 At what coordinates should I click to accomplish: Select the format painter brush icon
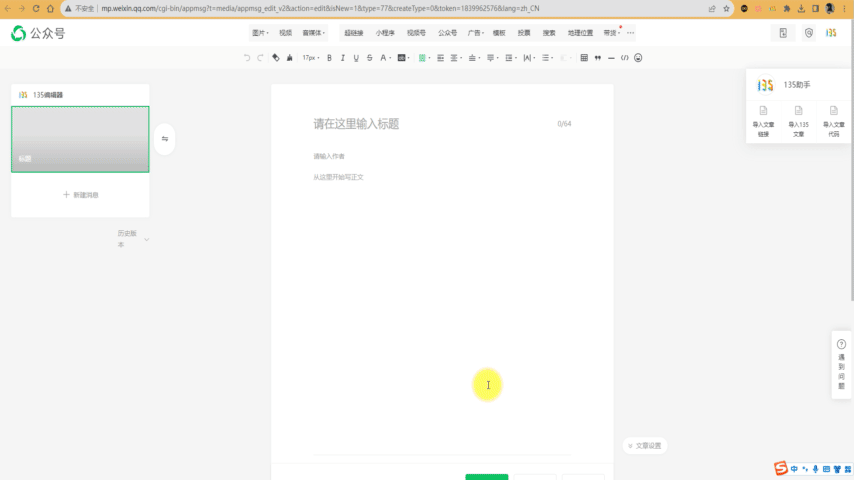pos(290,58)
